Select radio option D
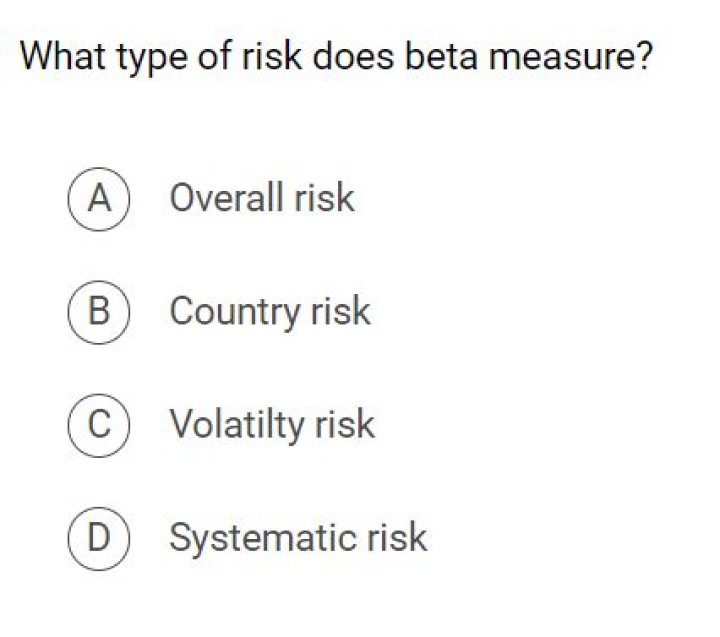Viewport: 720px width, 637px height. [x=97, y=538]
